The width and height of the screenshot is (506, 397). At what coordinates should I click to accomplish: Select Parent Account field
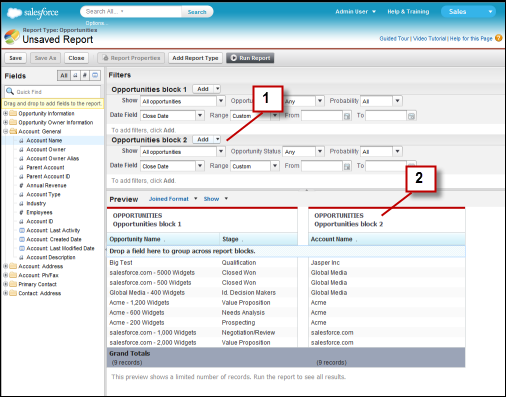(x=45, y=168)
